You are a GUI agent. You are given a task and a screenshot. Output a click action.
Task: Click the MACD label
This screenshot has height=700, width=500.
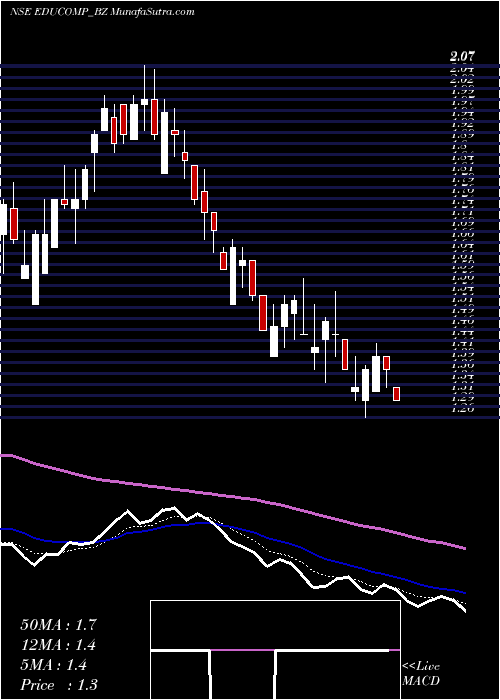click(421, 681)
